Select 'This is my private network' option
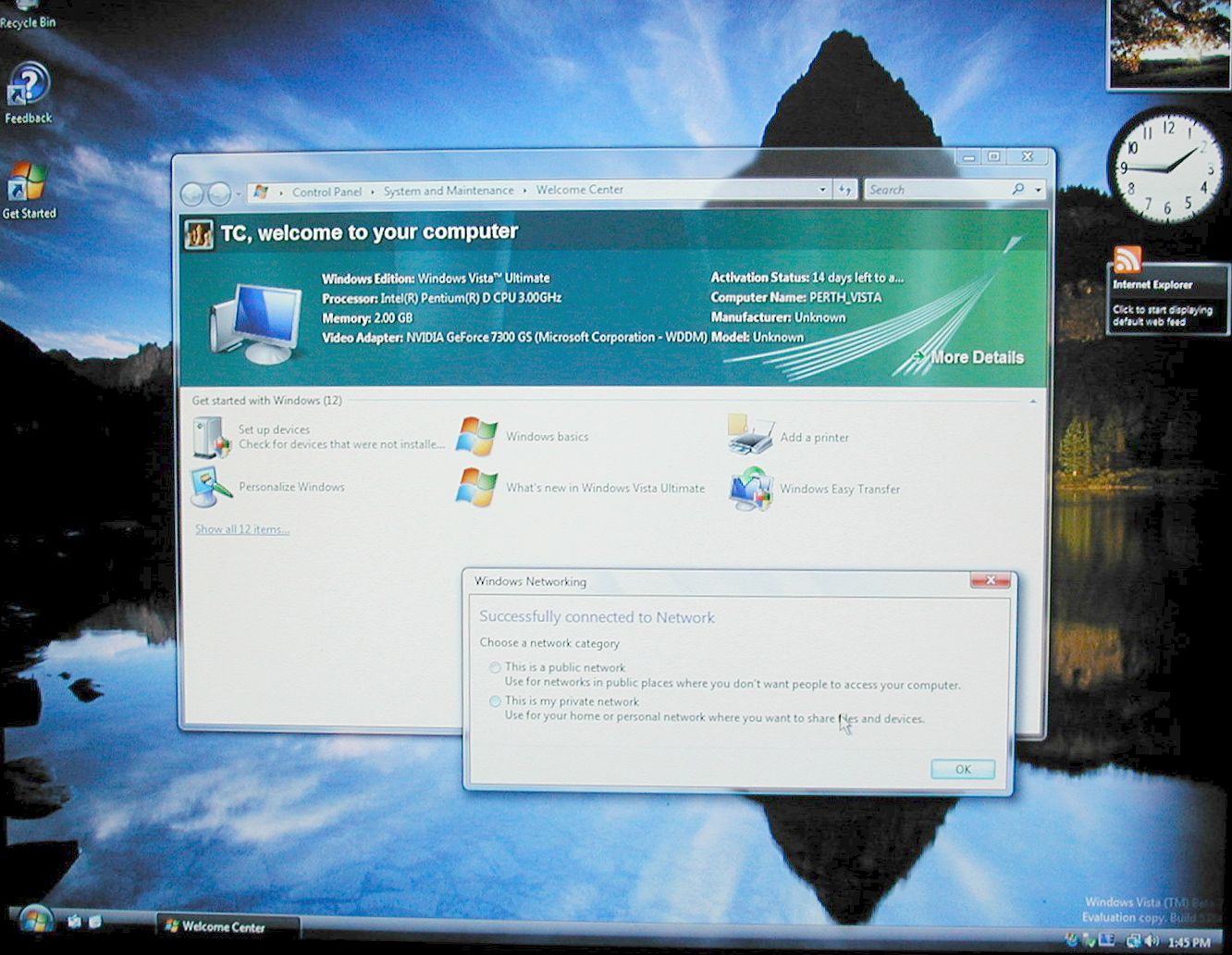 496,701
